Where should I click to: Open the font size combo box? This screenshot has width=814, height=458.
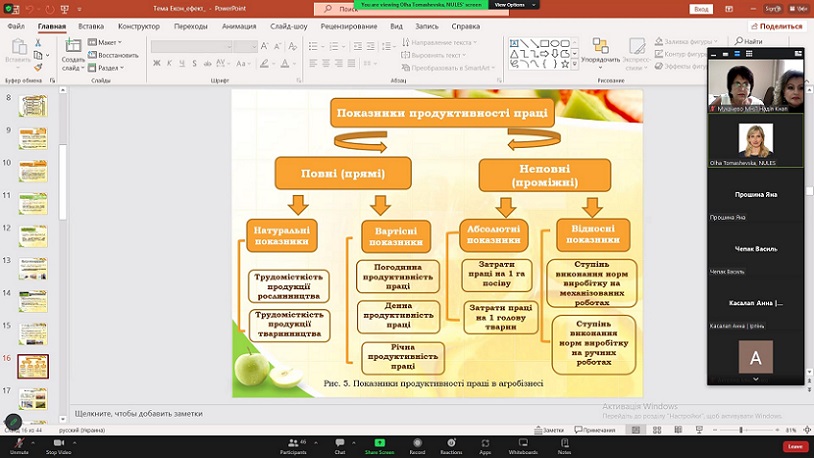point(246,46)
